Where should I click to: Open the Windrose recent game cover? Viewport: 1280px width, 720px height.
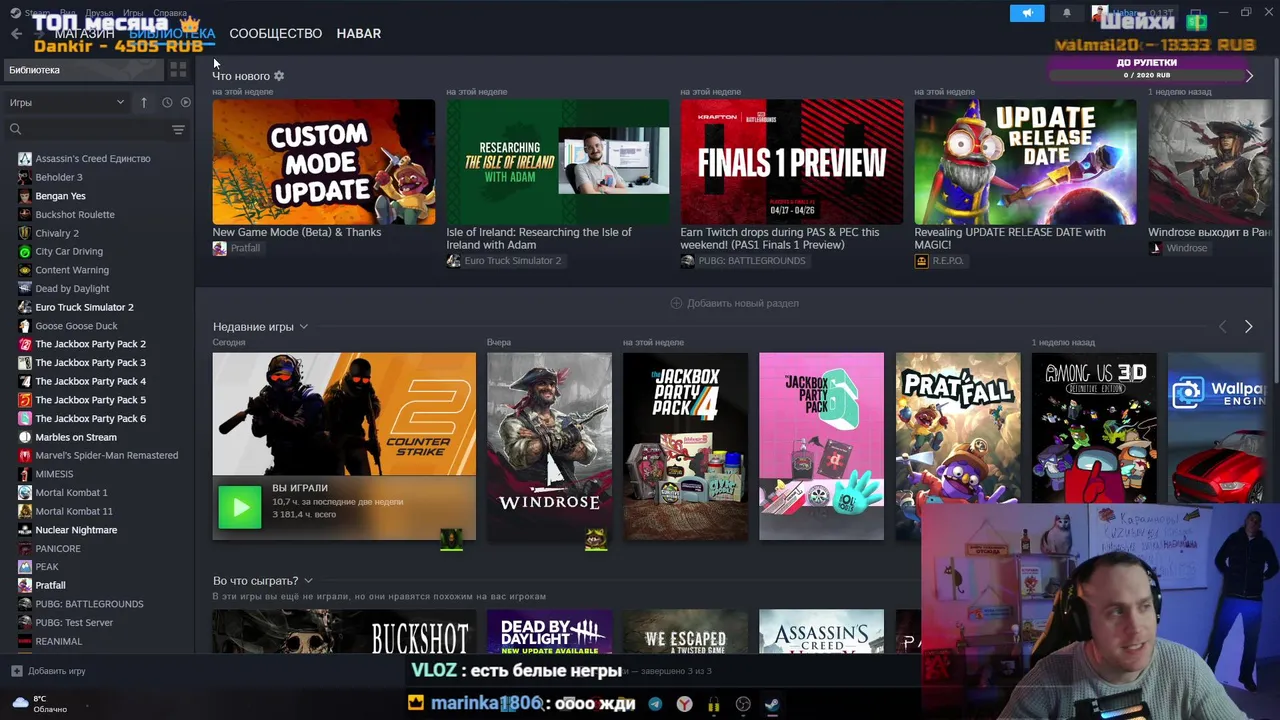point(549,446)
